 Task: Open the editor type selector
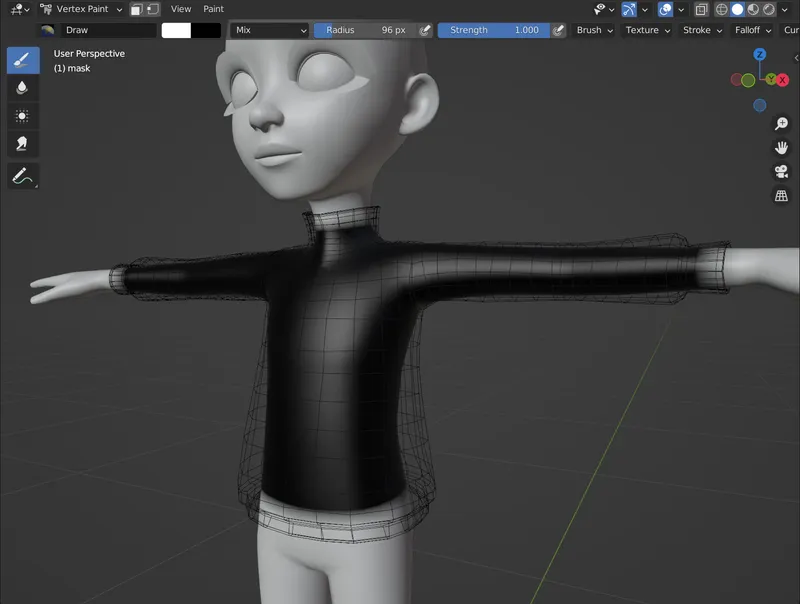[x=18, y=9]
